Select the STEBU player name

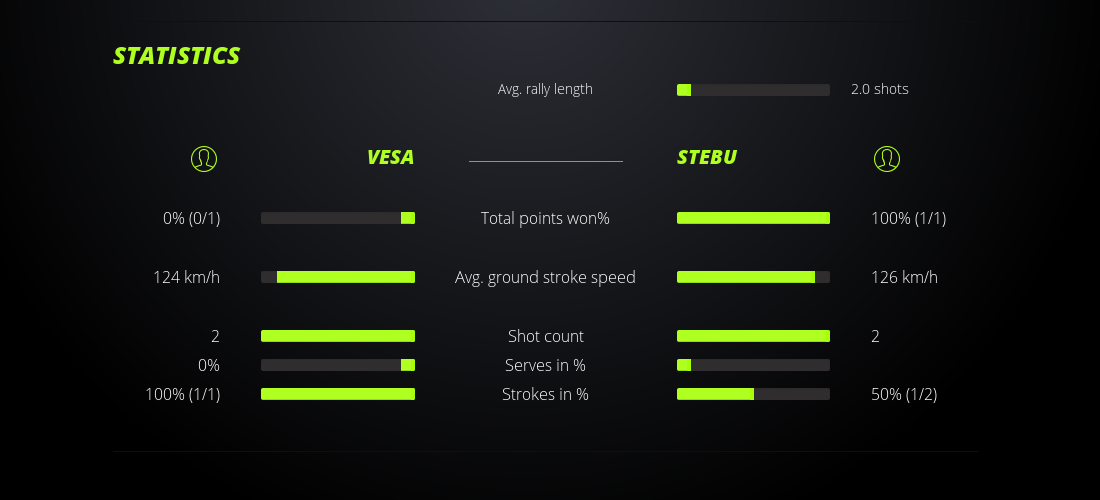point(707,157)
